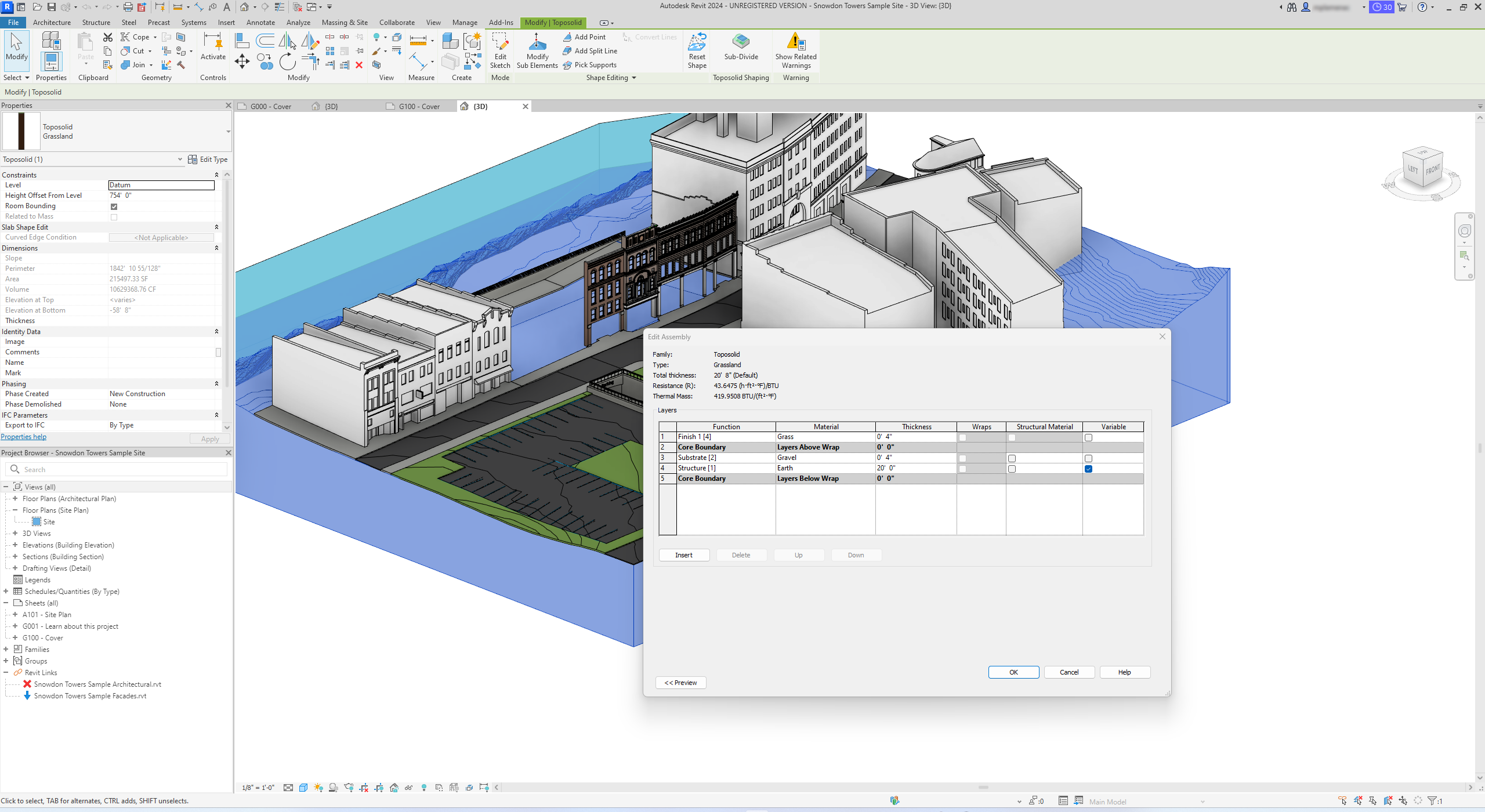Open the File menu tab
This screenshot has height=812, width=1485.
[13, 23]
